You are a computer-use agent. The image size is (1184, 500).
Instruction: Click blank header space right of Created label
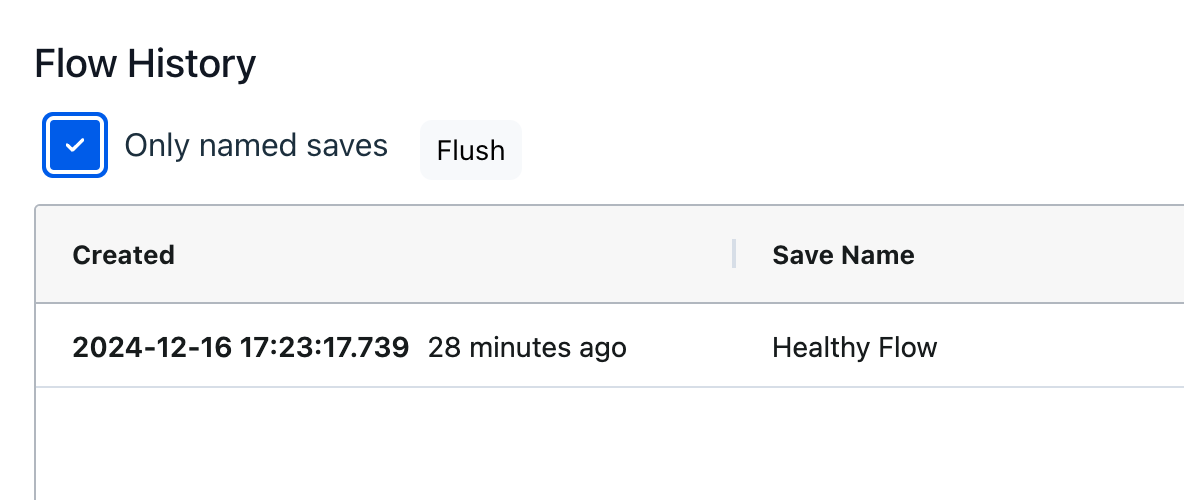tap(450, 255)
